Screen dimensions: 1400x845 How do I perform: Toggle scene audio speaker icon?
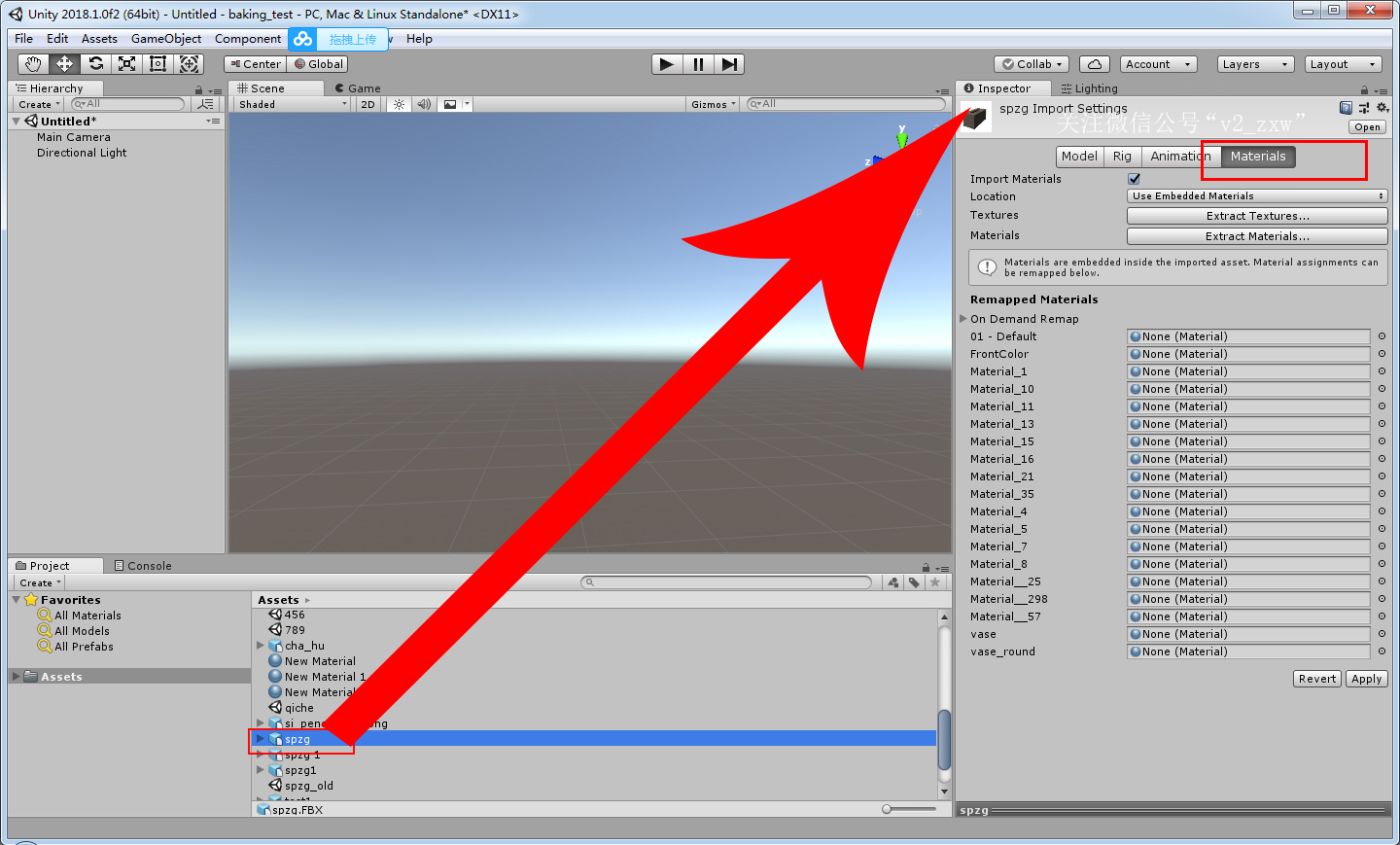coord(424,104)
